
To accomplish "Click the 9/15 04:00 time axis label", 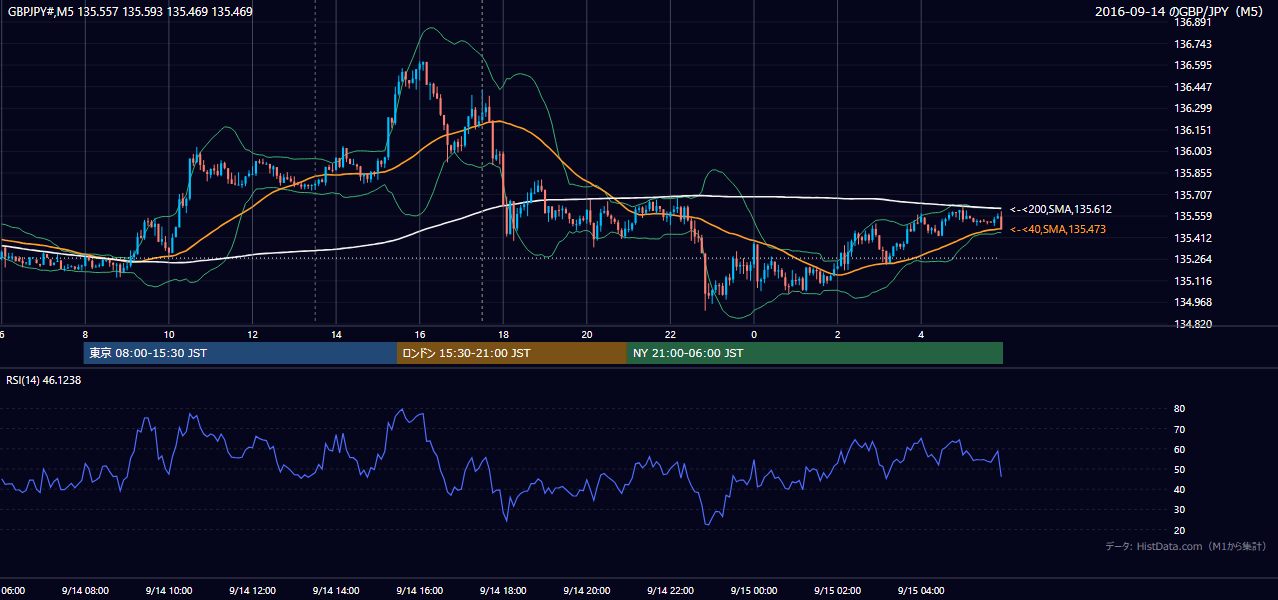I will (x=921, y=591).
